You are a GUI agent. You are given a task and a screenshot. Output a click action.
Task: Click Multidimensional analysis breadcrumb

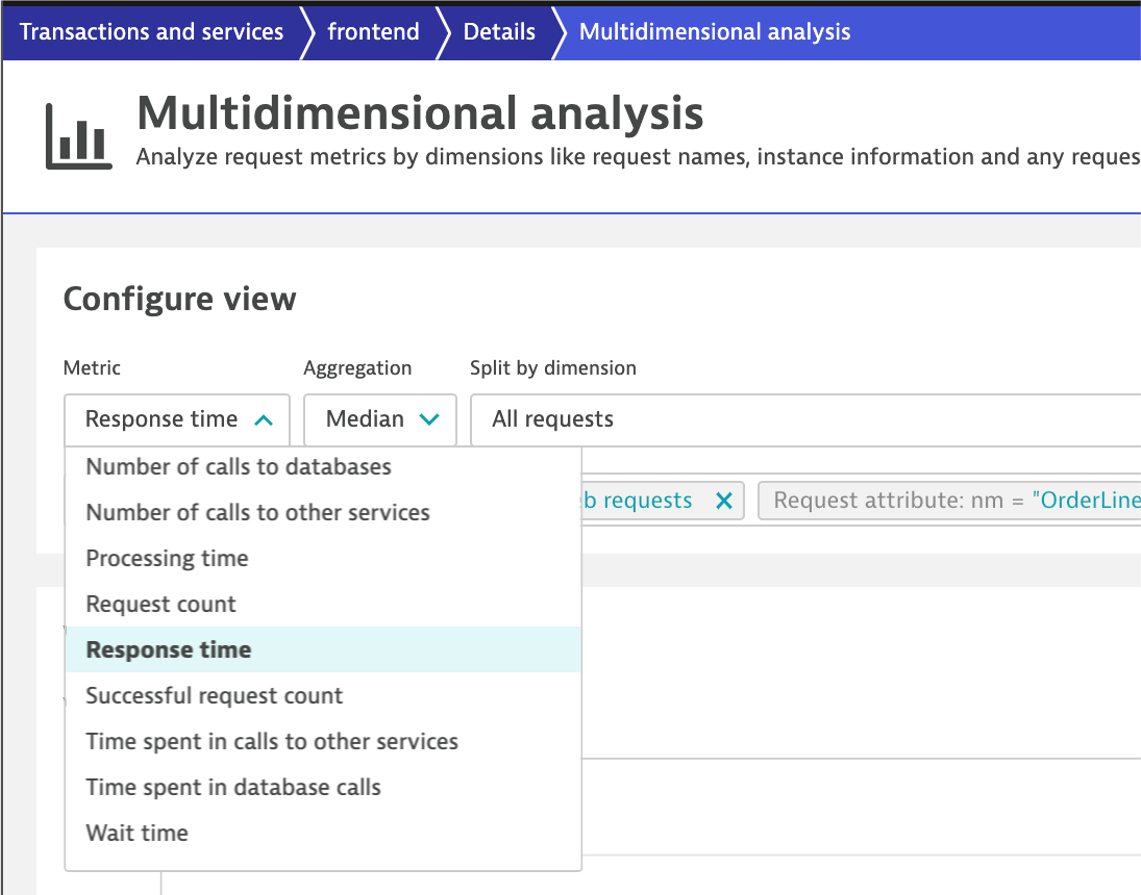[714, 31]
